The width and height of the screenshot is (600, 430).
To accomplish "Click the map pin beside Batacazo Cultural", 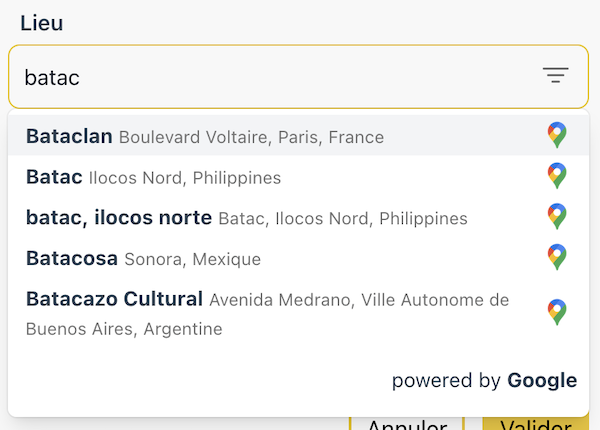I will click(x=557, y=312).
